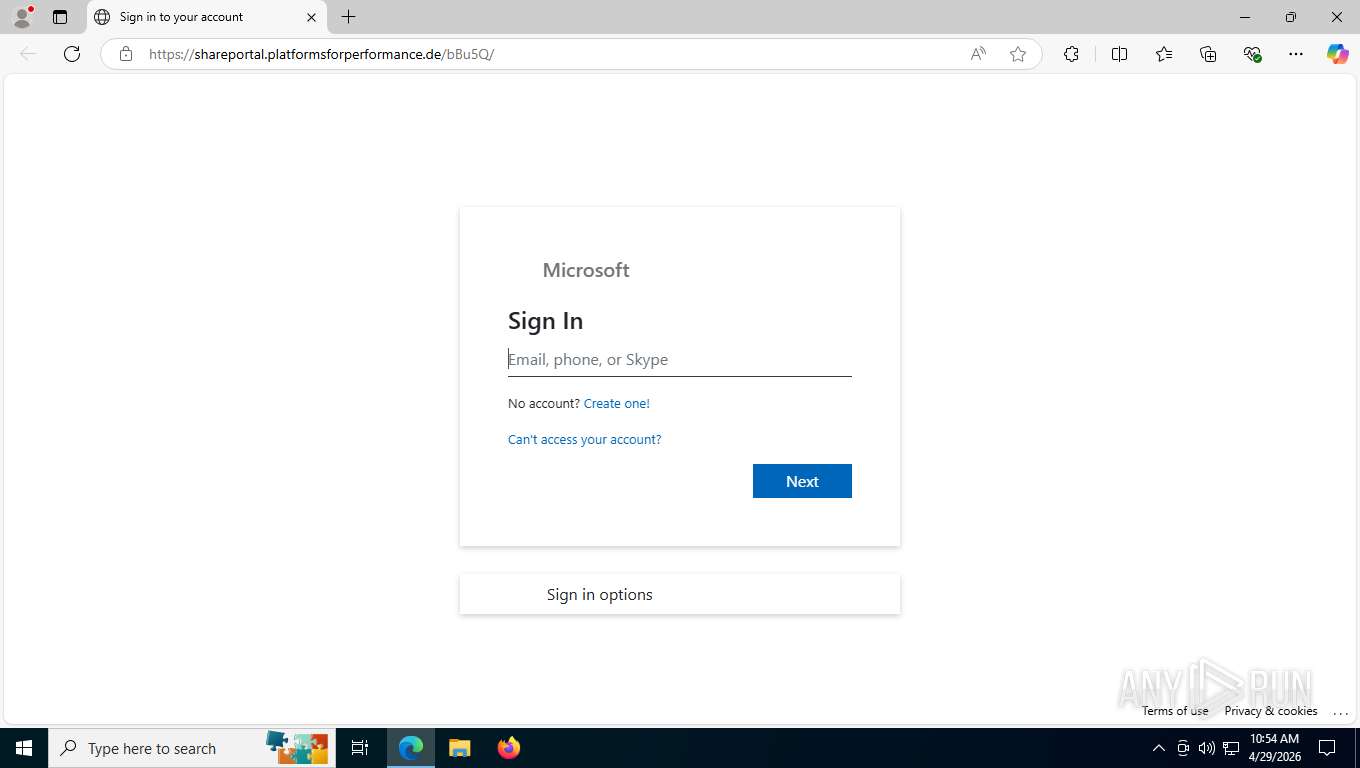This screenshot has height=768, width=1360.
Task: Follow the 'Create one!' link
Action: [616, 404]
